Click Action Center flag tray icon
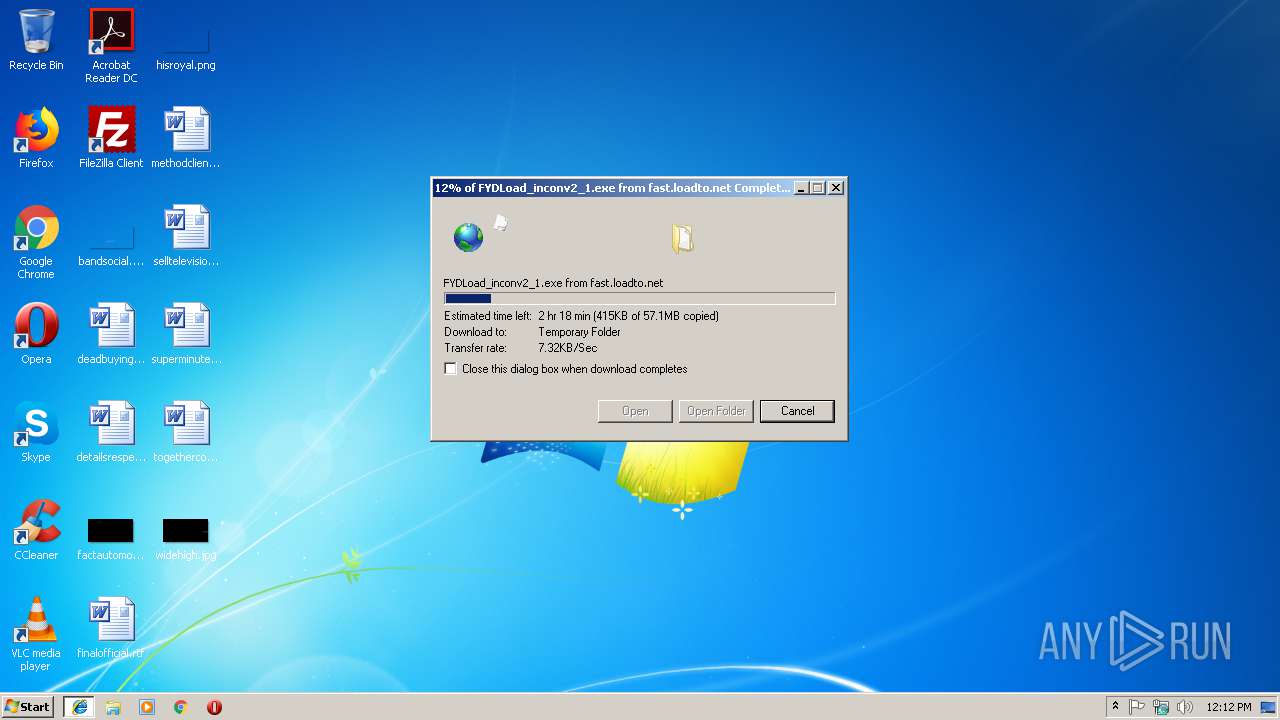The image size is (1280, 720). pos(1137,707)
